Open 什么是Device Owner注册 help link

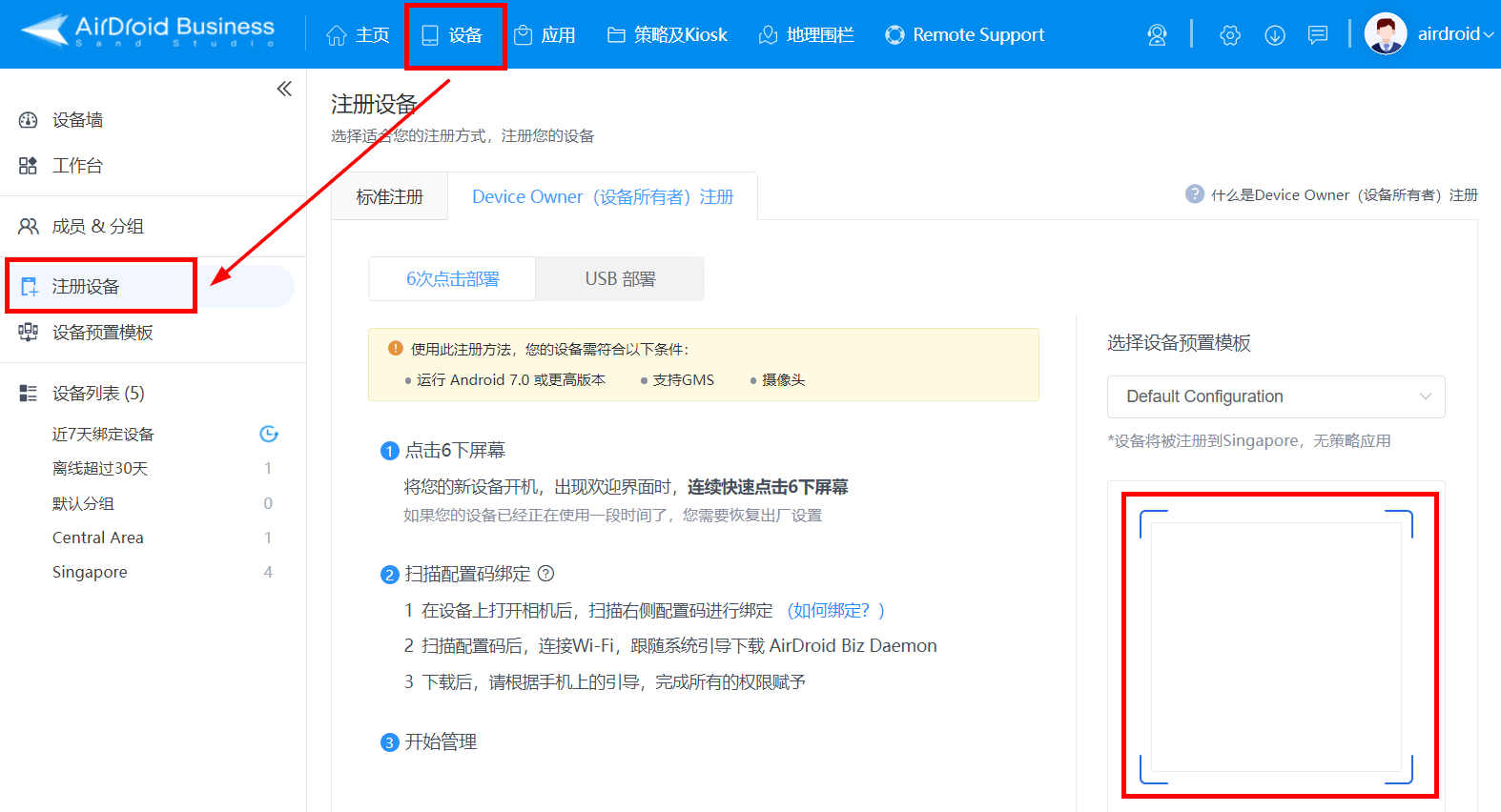click(x=1345, y=195)
